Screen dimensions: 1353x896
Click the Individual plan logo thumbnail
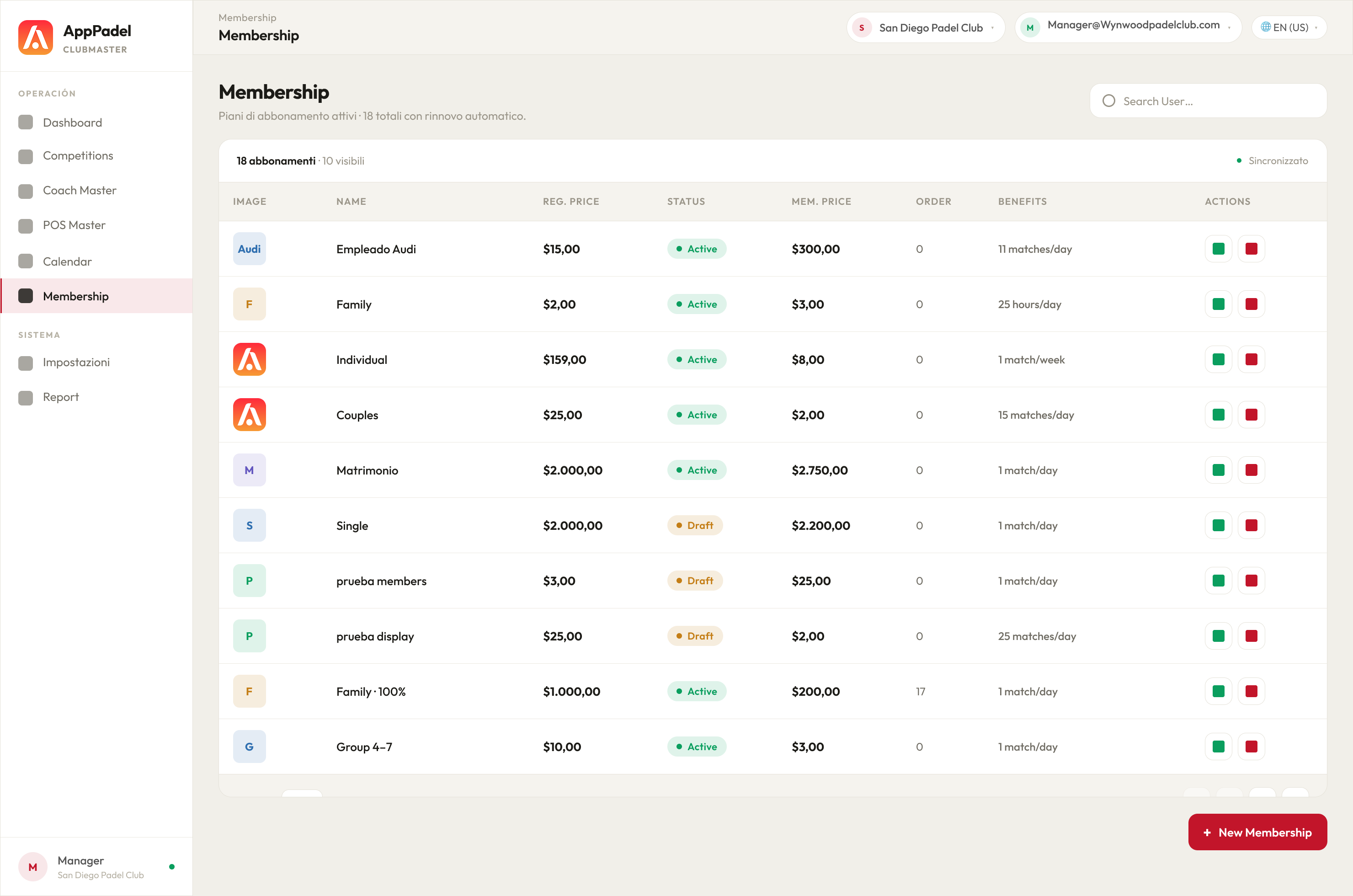tap(249, 359)
